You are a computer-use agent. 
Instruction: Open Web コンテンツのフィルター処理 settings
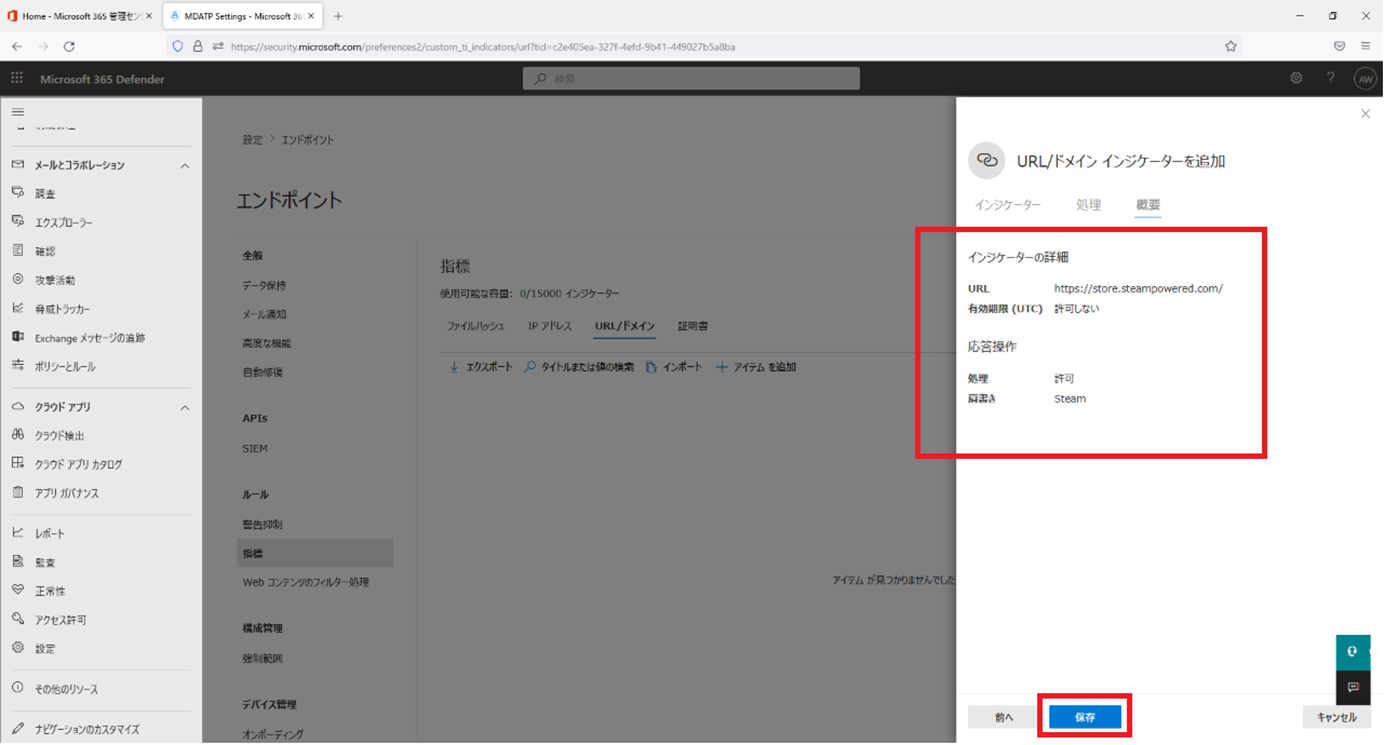(x=305, y=582)
